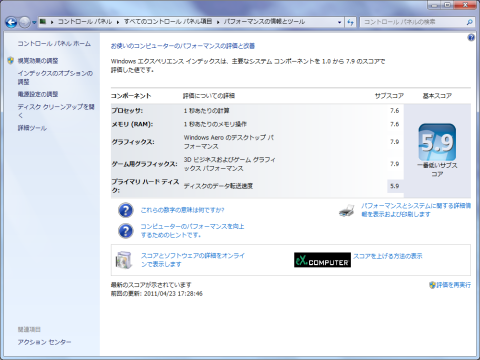Image resolution: width=480 pixels, height=360 pixels.
Task: Click the address bar refresh button
Action: pos(350,22)
